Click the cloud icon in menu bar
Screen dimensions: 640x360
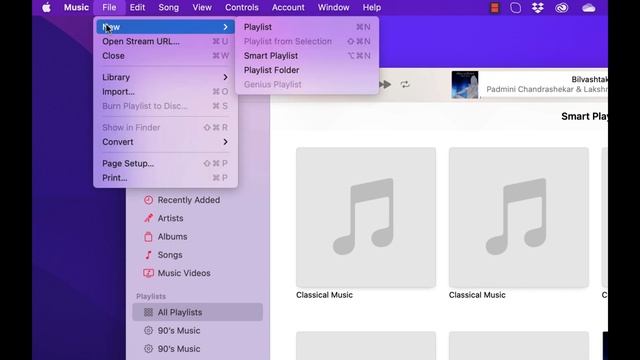coord(589,8)
